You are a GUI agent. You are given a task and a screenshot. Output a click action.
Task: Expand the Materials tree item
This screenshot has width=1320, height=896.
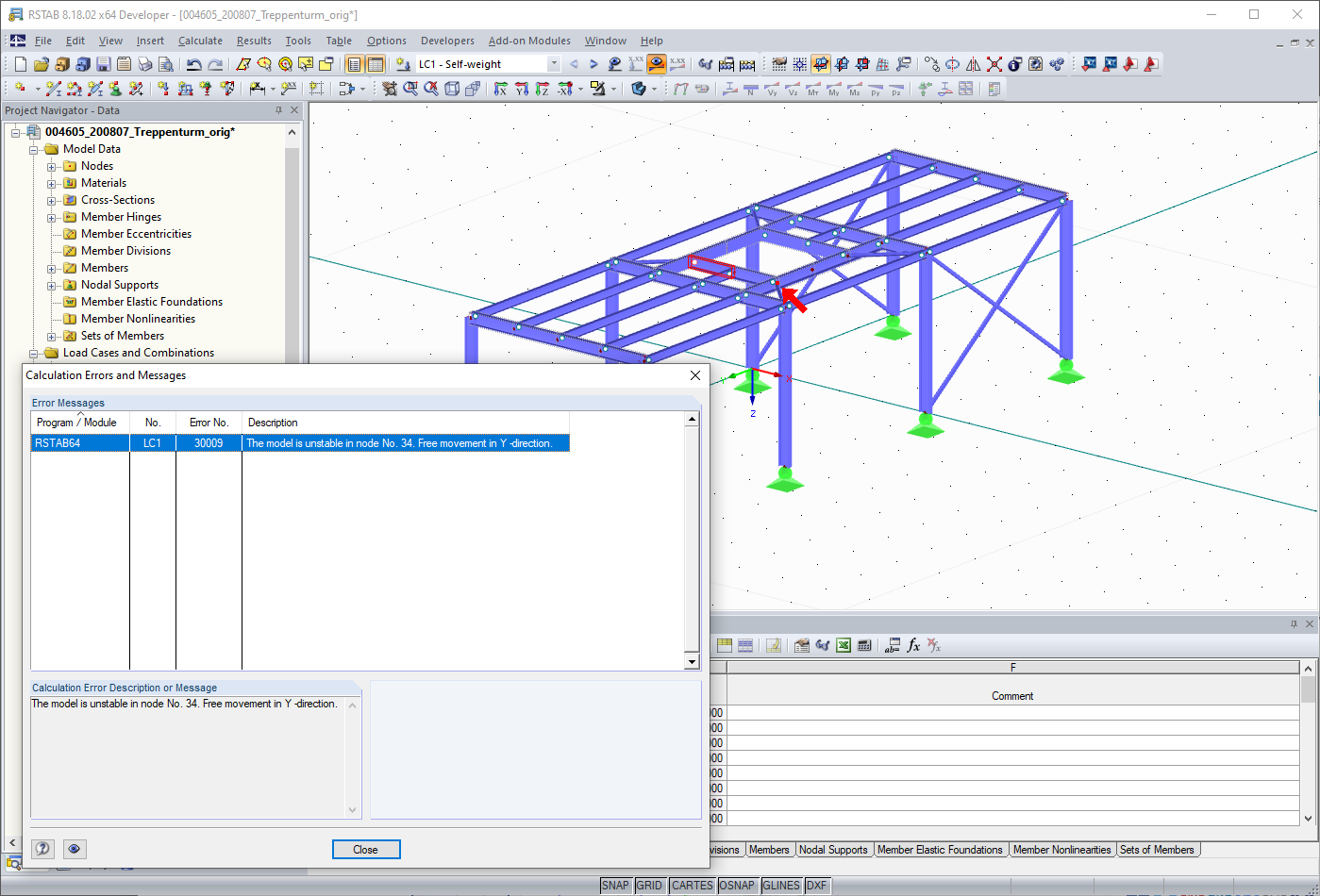52,184
